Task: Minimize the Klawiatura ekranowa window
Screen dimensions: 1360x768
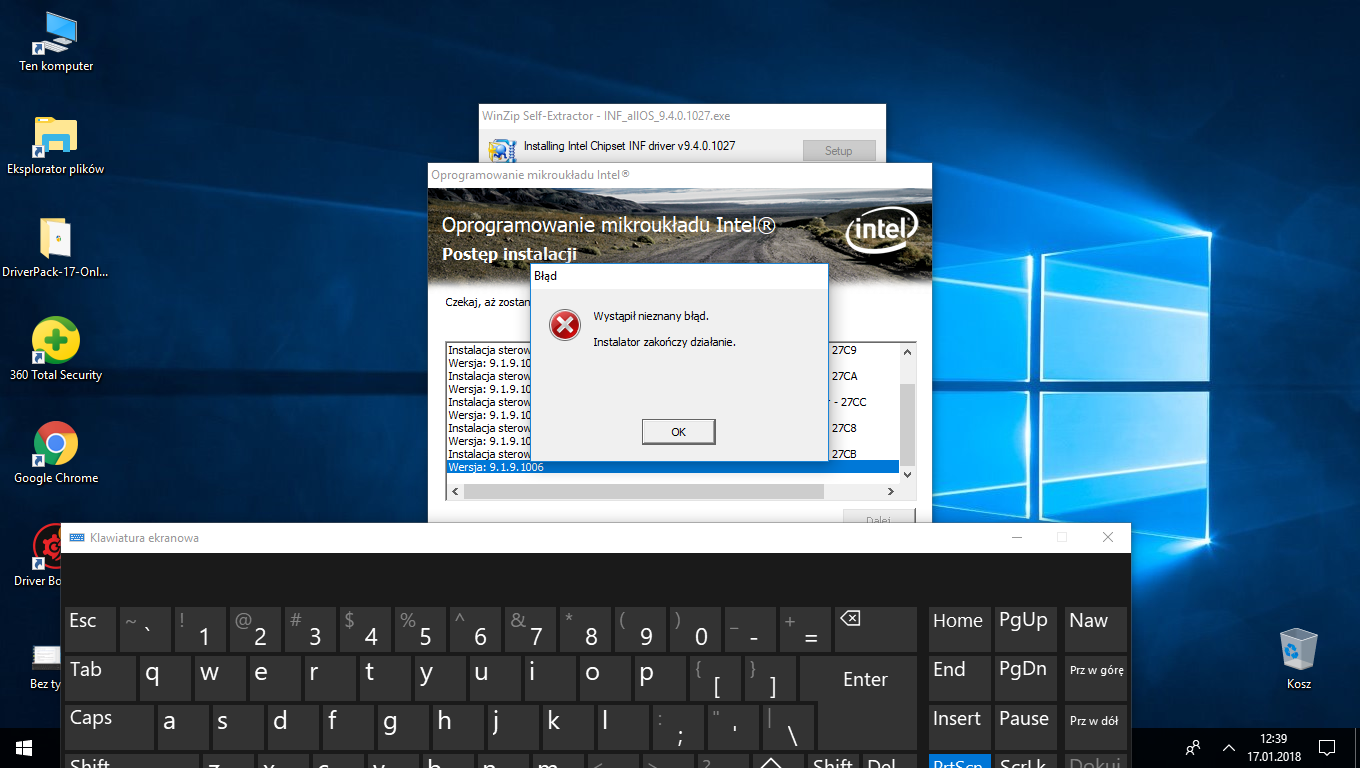Action: click(1017, 537)
